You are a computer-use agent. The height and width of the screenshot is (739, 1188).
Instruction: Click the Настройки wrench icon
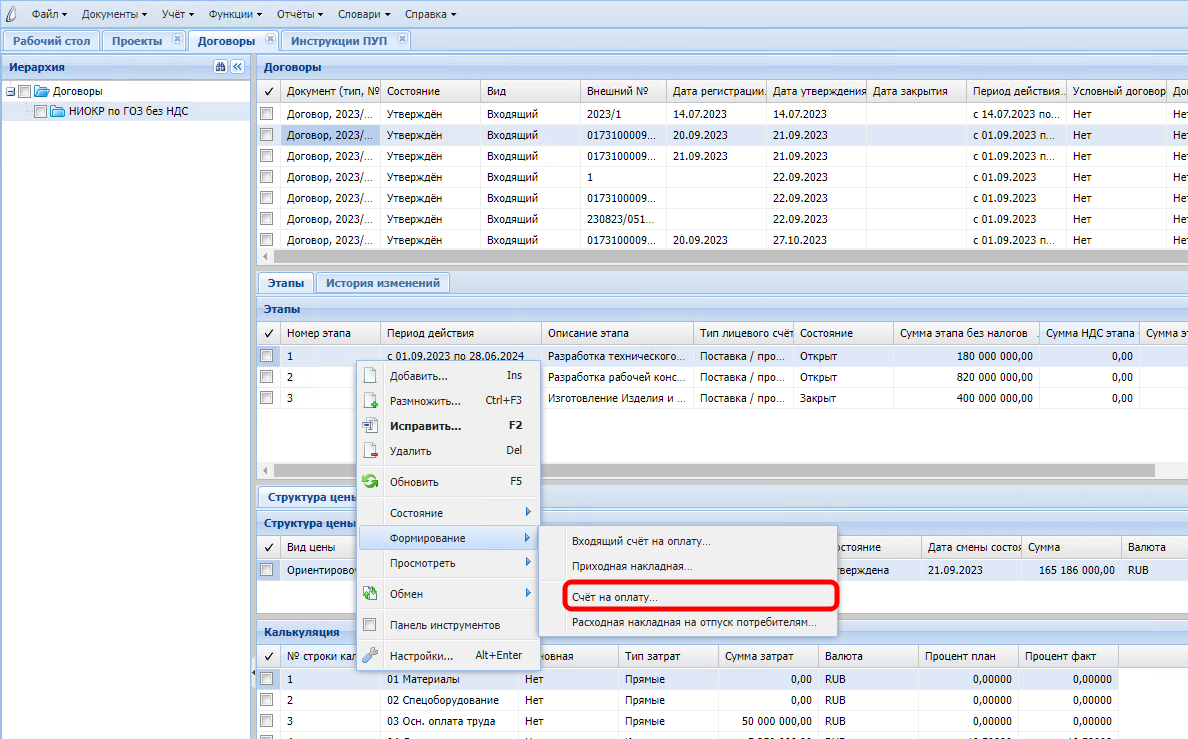(370, 656)
